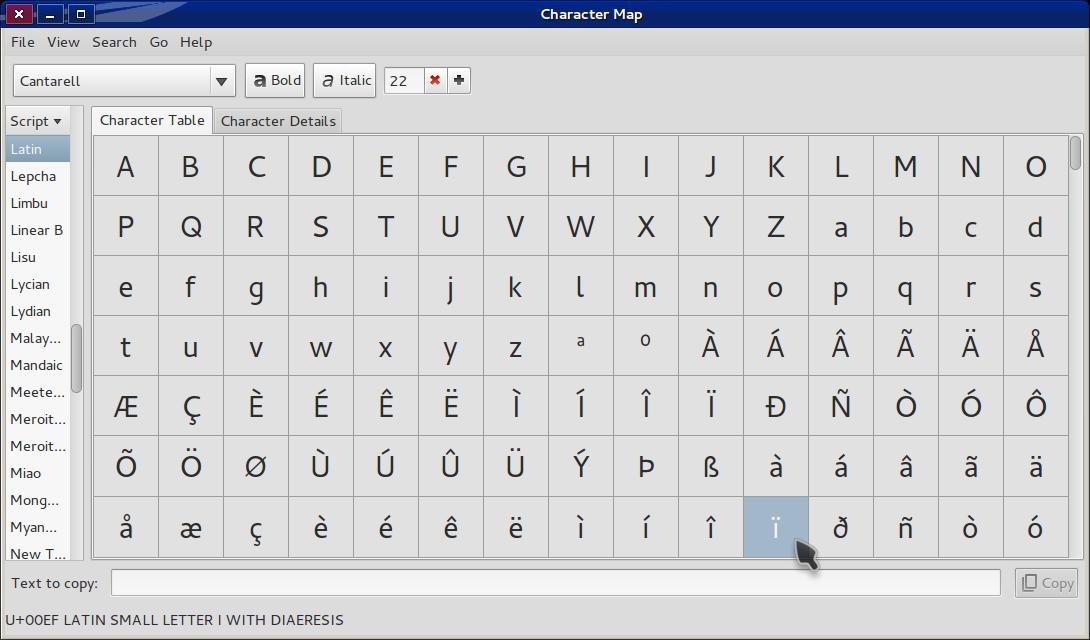This screenshot has height=640, width=1090.
Task: Open the View menu
Action: point(63,42)
